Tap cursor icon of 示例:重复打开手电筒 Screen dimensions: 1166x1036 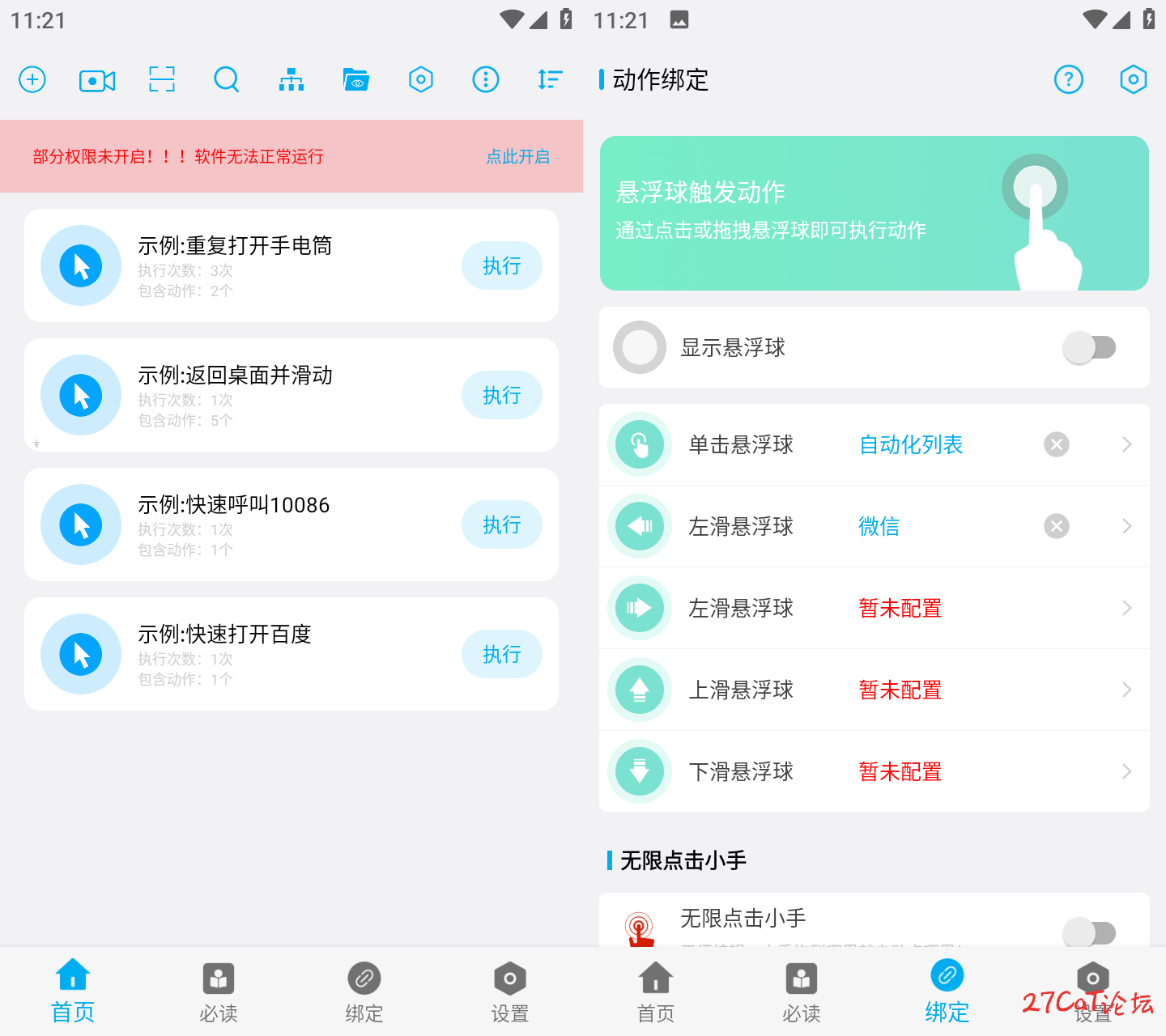81,265
